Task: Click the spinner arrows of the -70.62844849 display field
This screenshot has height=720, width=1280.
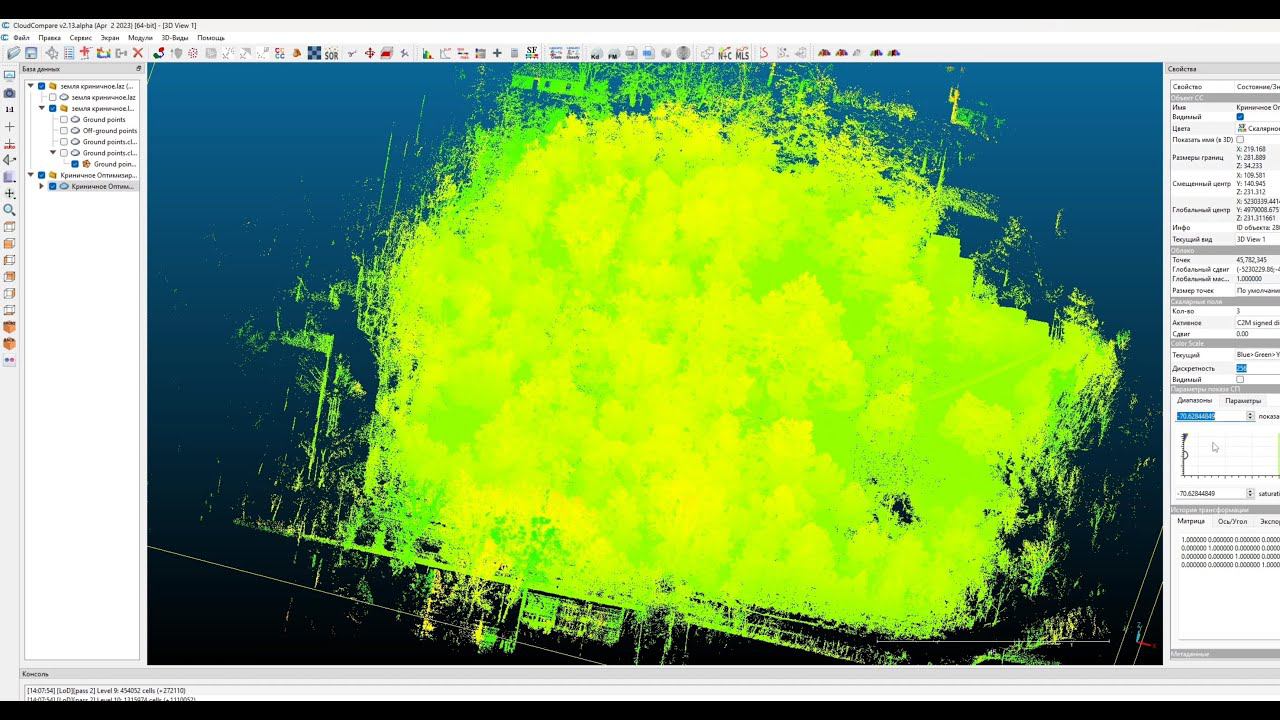Action: (x=1250, y=416)
